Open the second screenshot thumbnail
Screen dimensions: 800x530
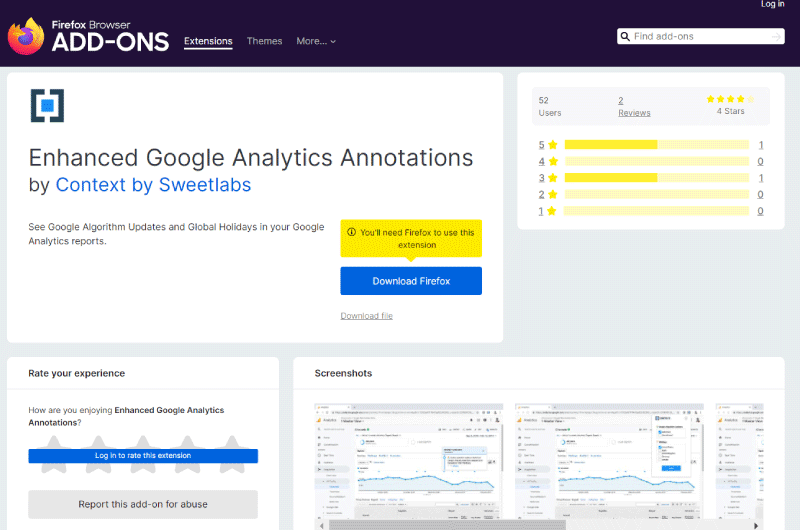point(609,461)
